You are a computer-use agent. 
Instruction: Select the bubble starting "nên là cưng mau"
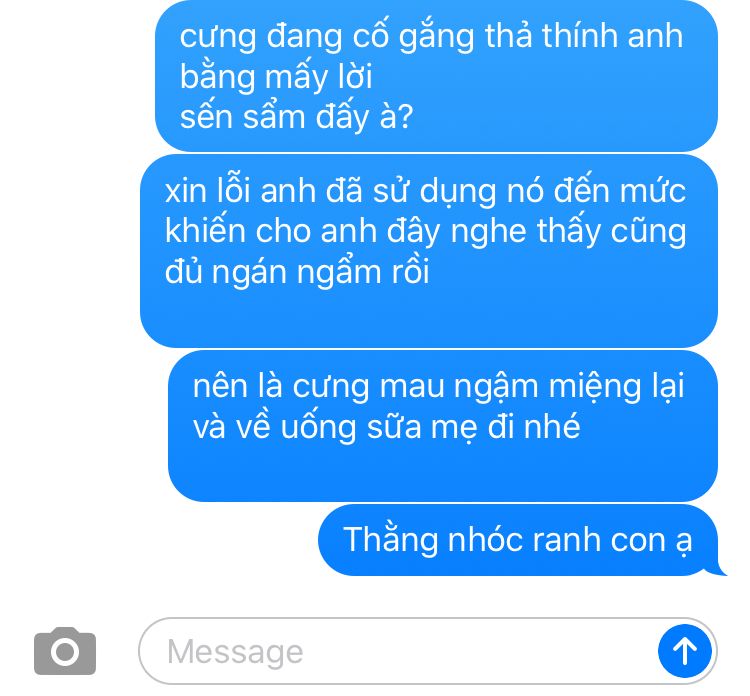pyautogui.click(x=443, y=426)
